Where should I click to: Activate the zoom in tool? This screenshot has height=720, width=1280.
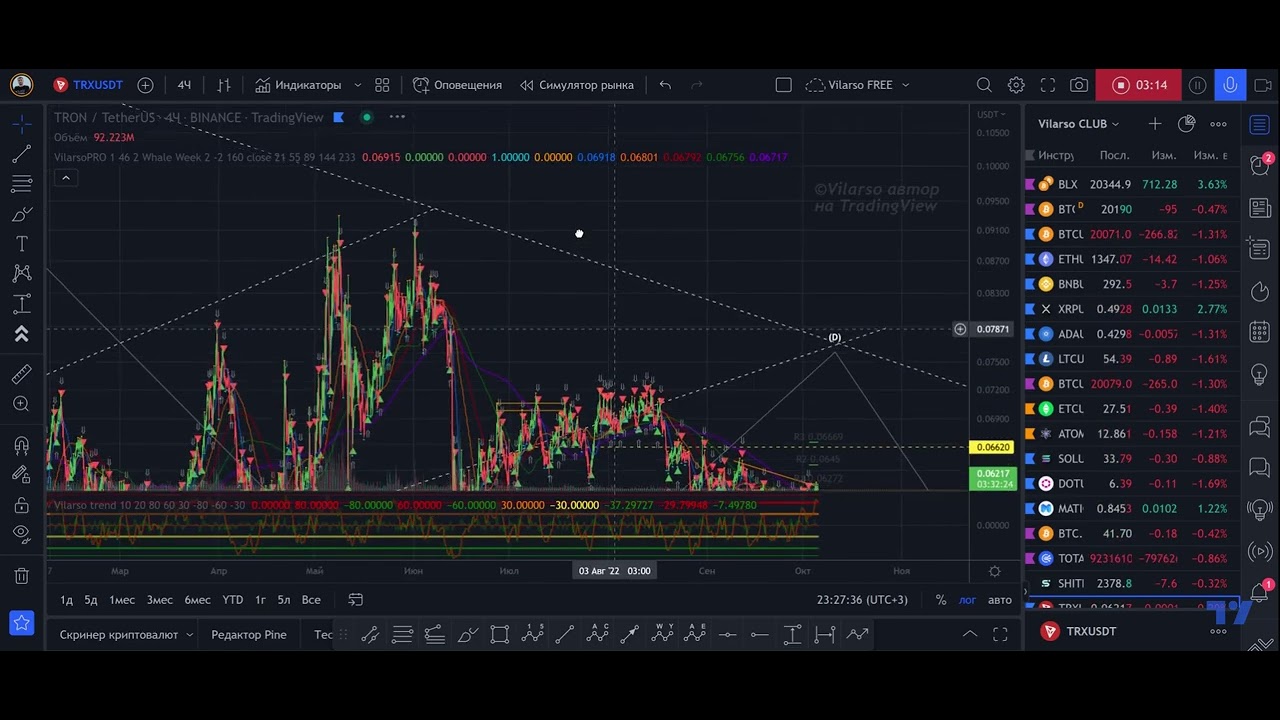pyautogui.click(x=21, y=404)
